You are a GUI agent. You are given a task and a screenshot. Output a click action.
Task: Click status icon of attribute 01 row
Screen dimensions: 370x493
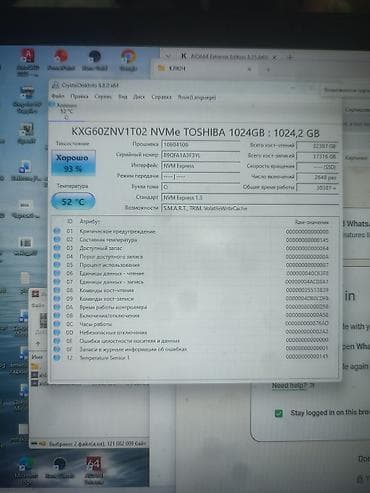click(57, 231)
